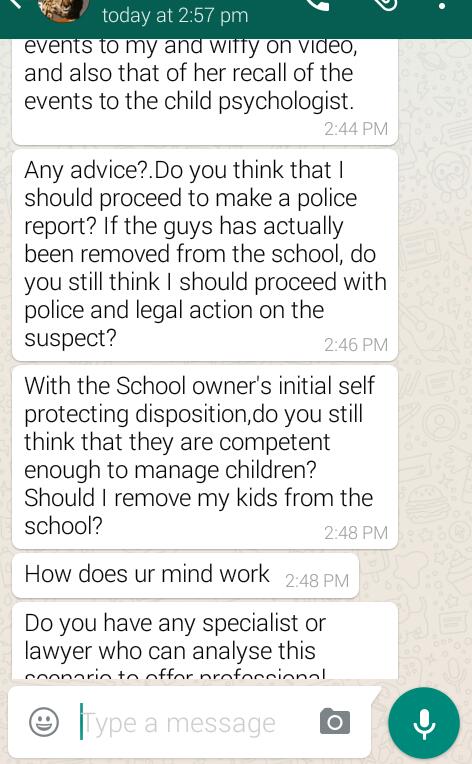Tap the message ending 'child psychologist.'

(205, 92)
